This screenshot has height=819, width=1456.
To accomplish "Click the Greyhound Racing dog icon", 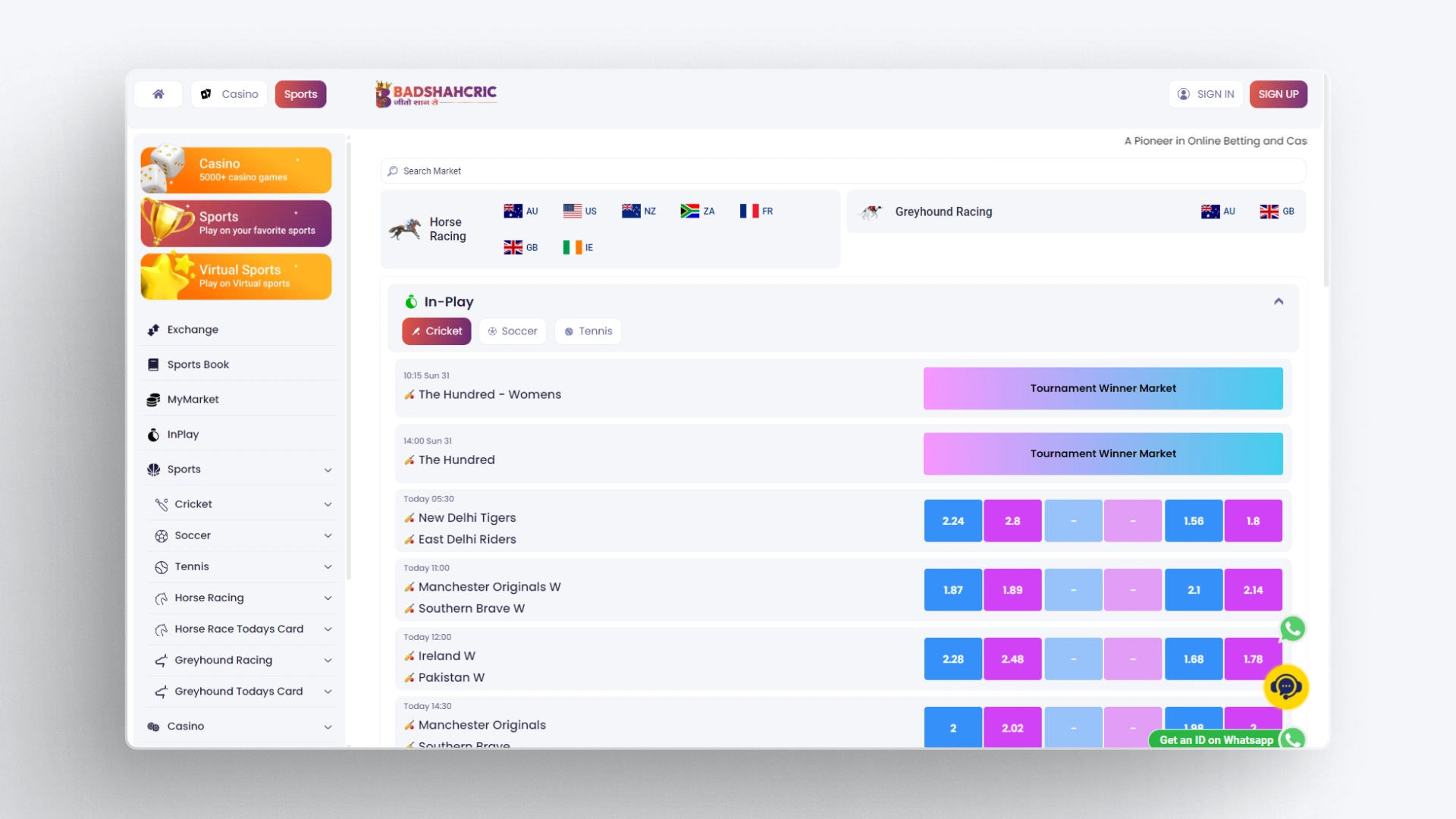I will [x=871, y=212].
